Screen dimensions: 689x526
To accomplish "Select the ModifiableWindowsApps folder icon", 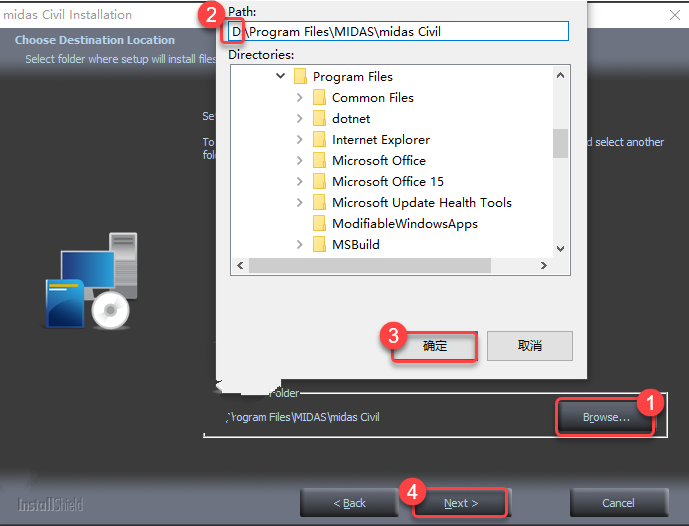I will (319, 223).
